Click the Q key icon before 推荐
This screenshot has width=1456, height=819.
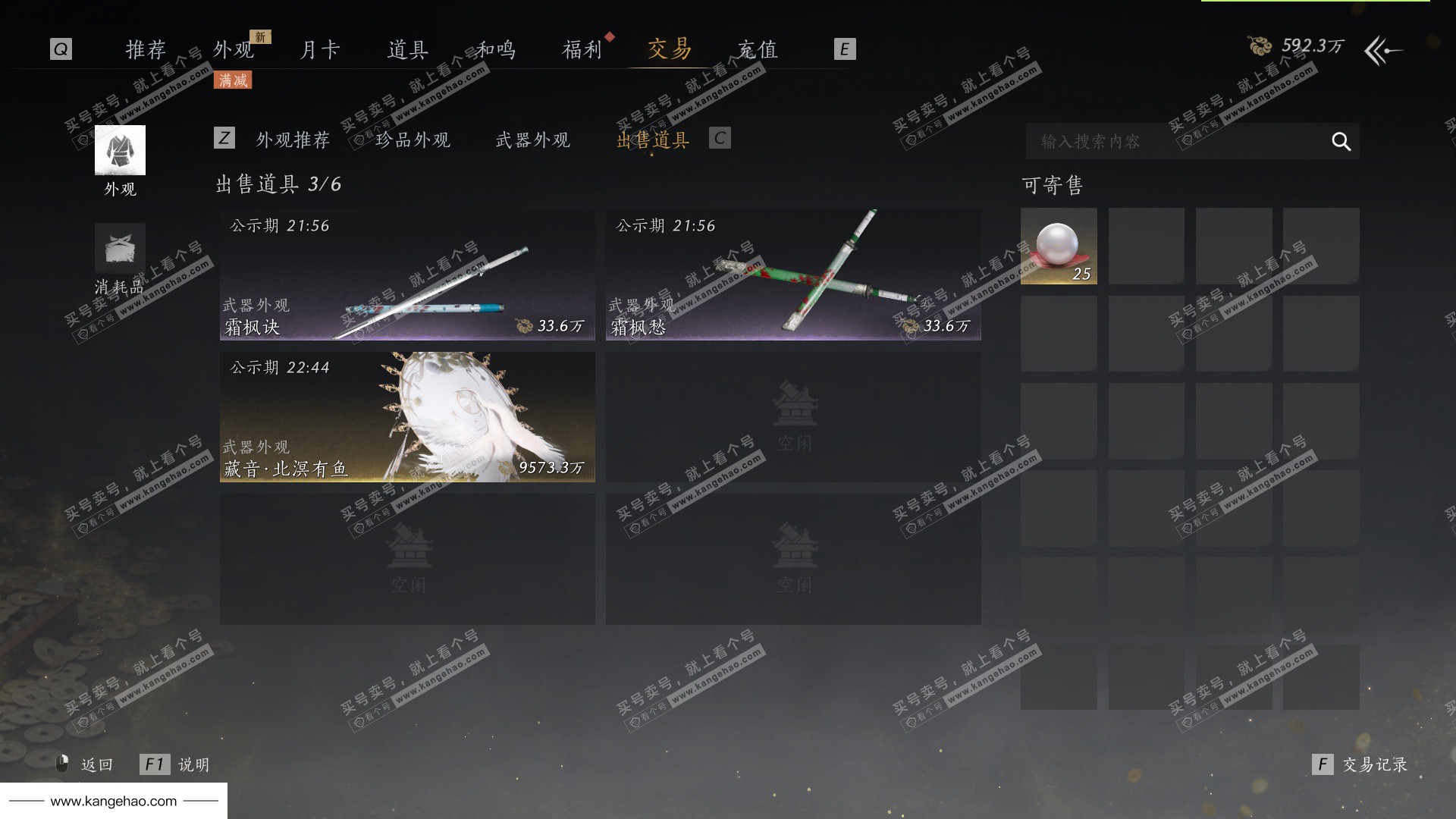(x=61, y=49)
